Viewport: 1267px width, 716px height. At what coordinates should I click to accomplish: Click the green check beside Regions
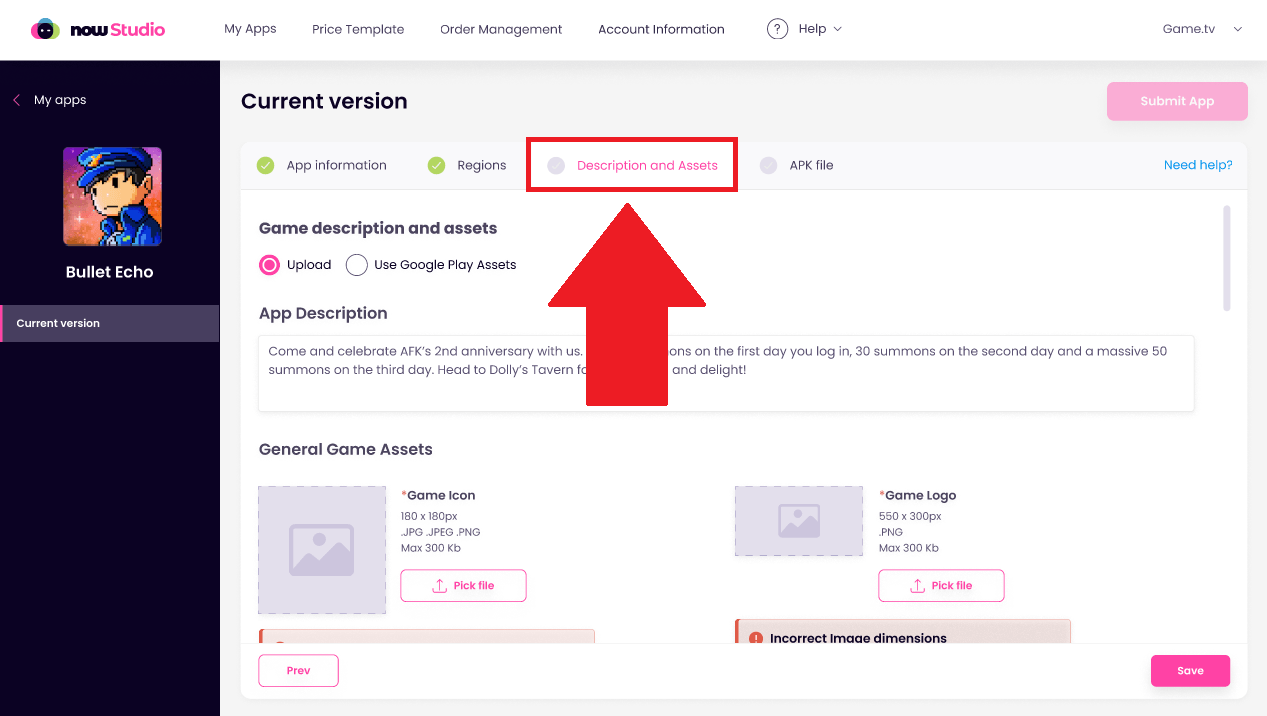pos(436,165)
